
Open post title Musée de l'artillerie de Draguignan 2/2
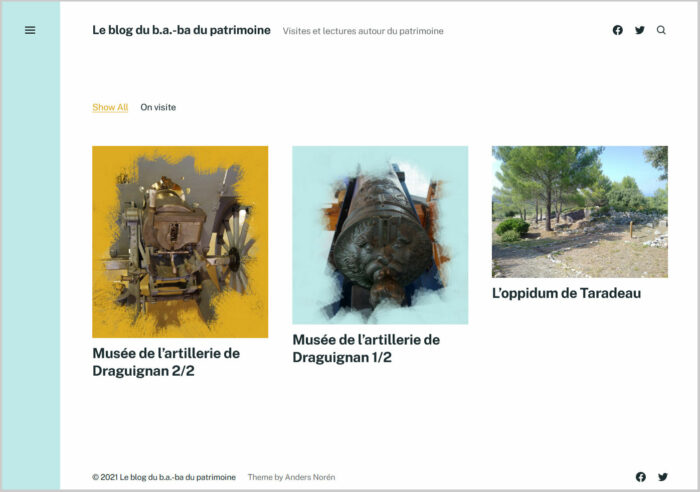click(x=166, y=362)
